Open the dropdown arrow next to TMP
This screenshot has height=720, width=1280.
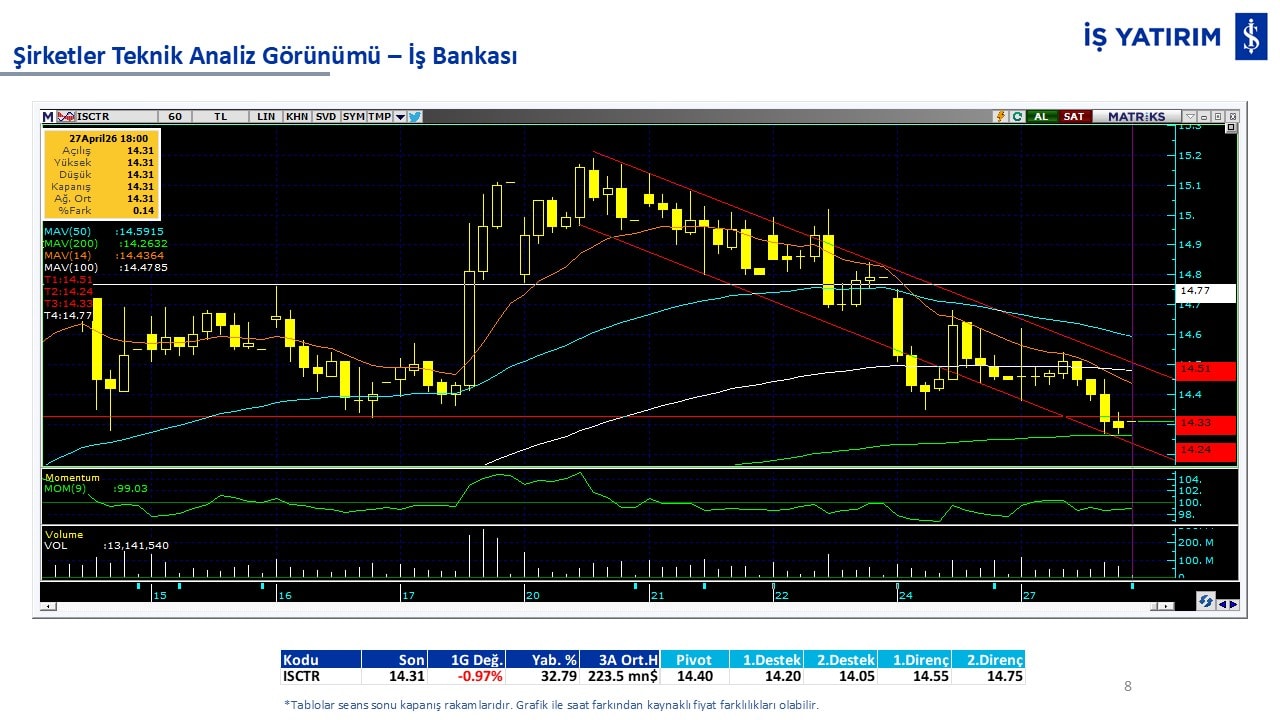click(x=400, y=117)
